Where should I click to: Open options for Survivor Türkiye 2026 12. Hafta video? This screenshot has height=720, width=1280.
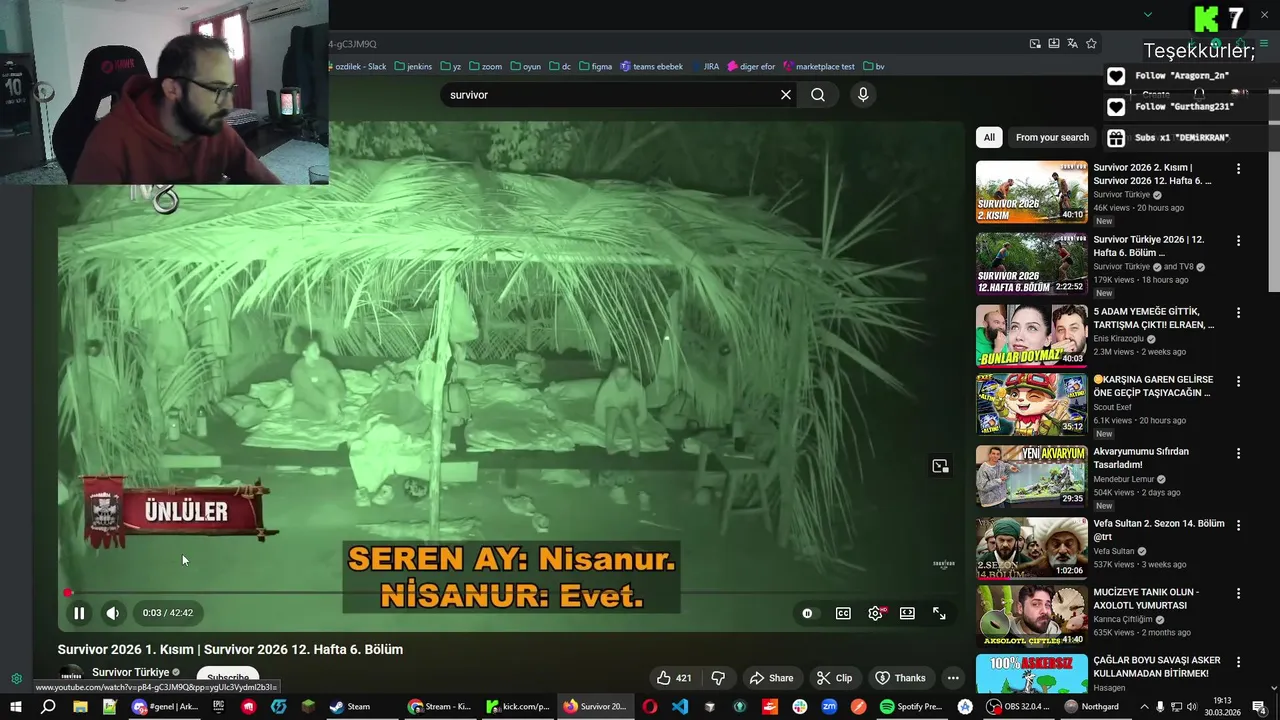coord(1238,241)
